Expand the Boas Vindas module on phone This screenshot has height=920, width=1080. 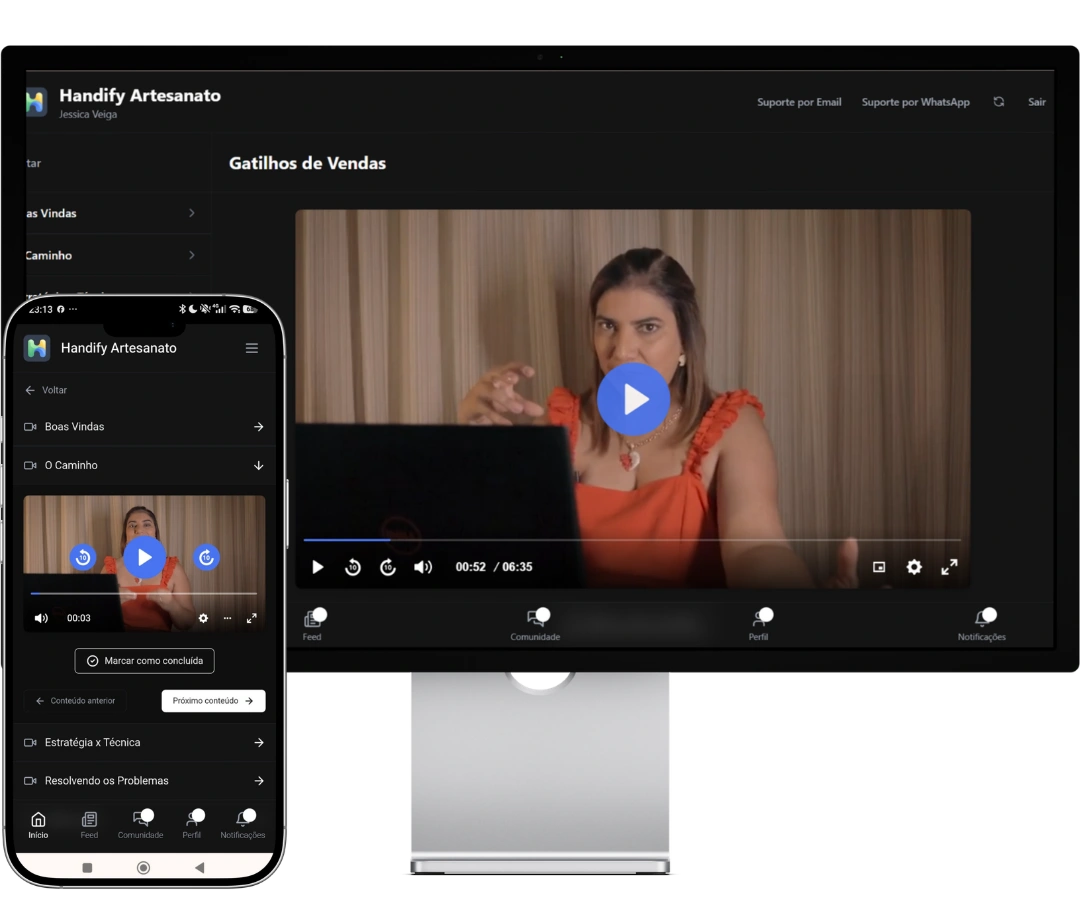[x=144, y=427]
